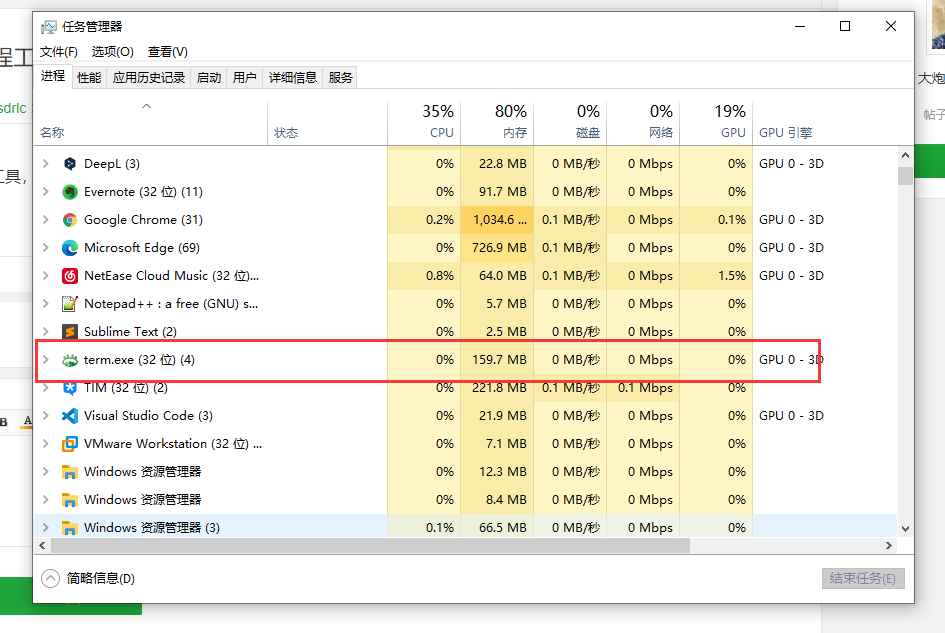Expand the Visual Studio Code (3) group

[x=46, y=416]
